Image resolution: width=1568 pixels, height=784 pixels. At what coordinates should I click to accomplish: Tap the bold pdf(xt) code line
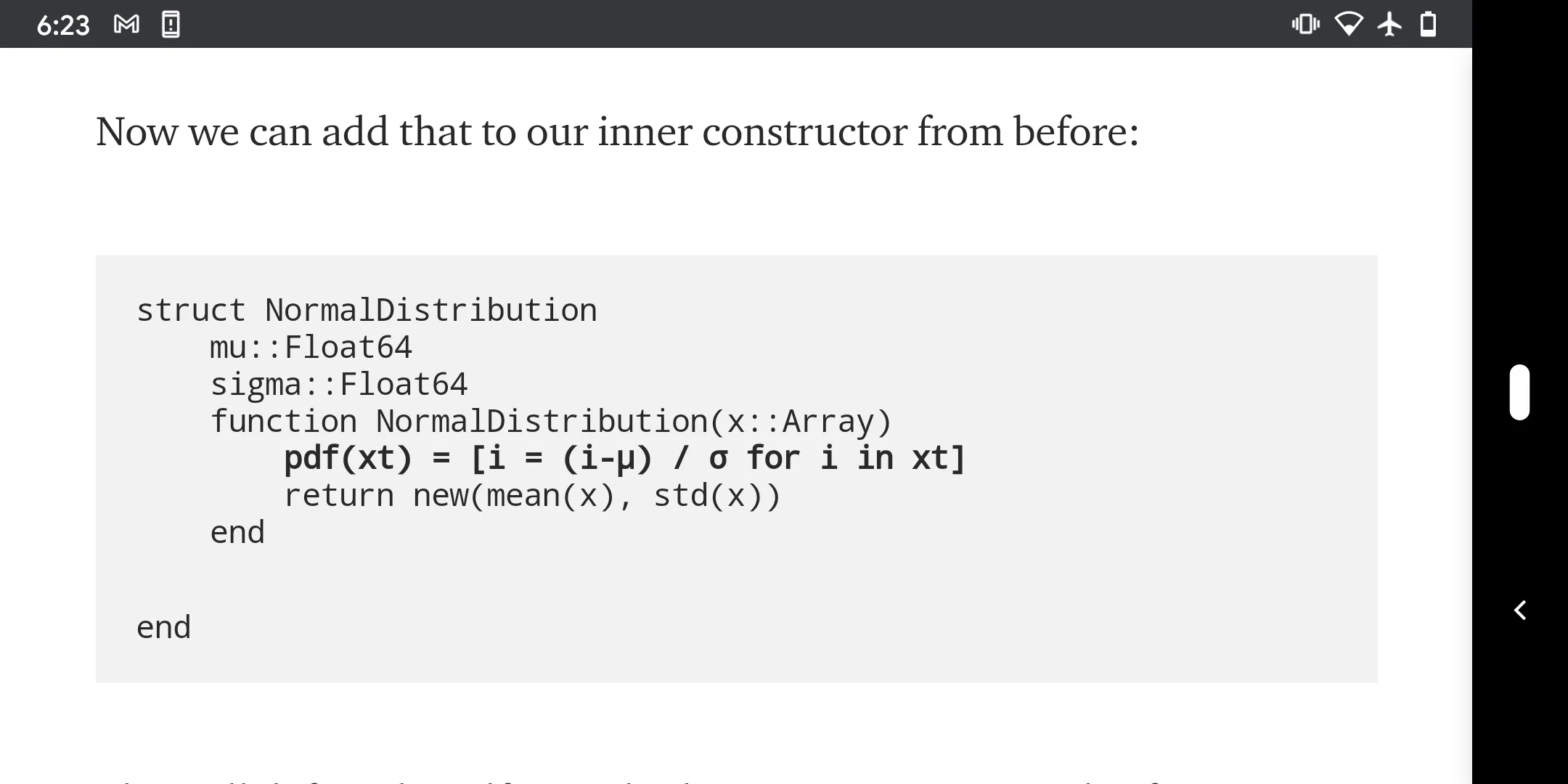pyautogui.click(x=624, y=459)
